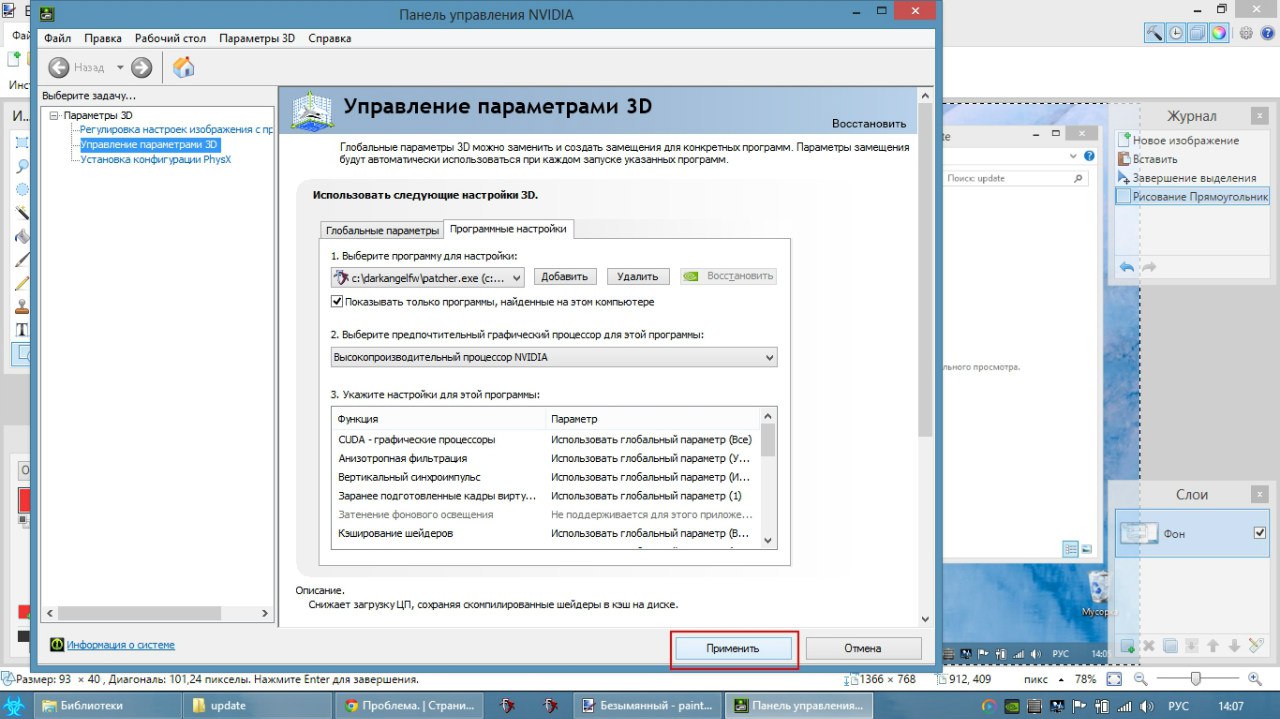The image size is (1280, 719).
Task: Toggle the Paint.NET History window clock icon
Action: click(1176, 32)
